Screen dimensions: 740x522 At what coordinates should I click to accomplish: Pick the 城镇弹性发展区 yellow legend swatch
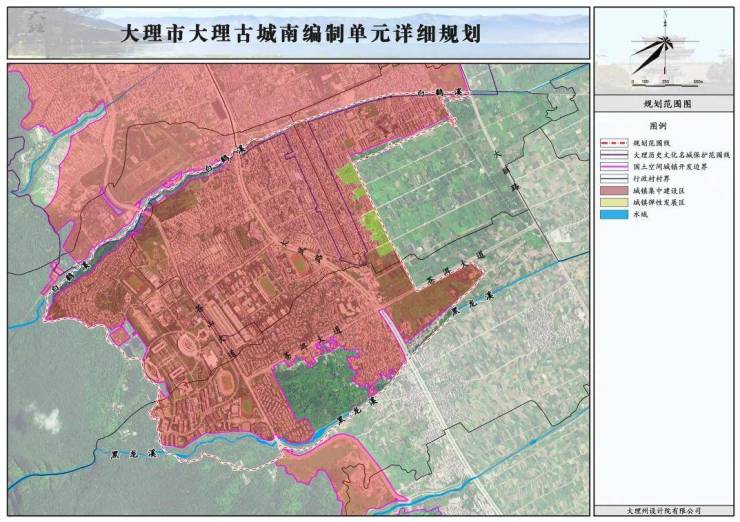(614, 202)
